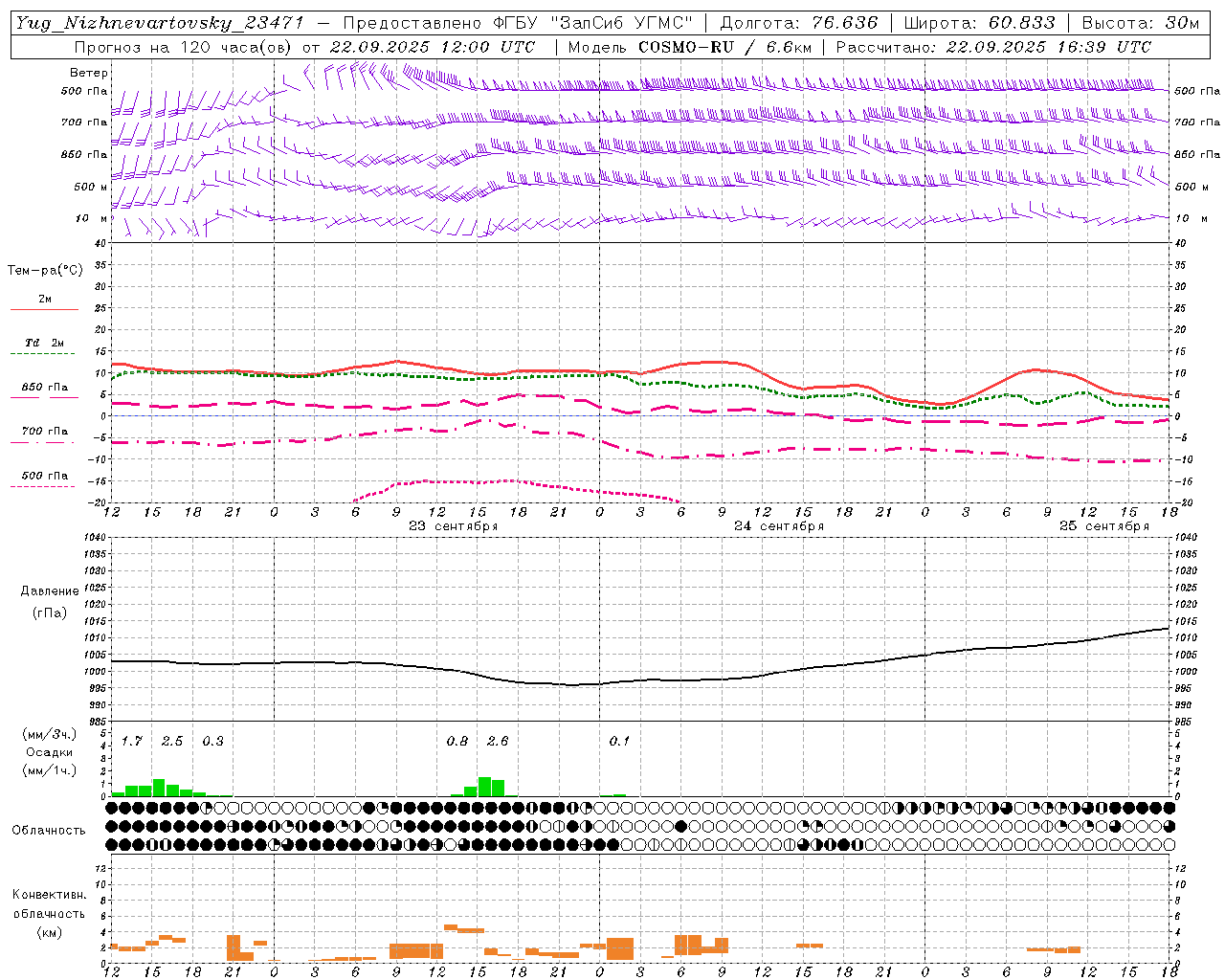
Task: Click the Давление pressure panel title
Action: pos(50,591)
